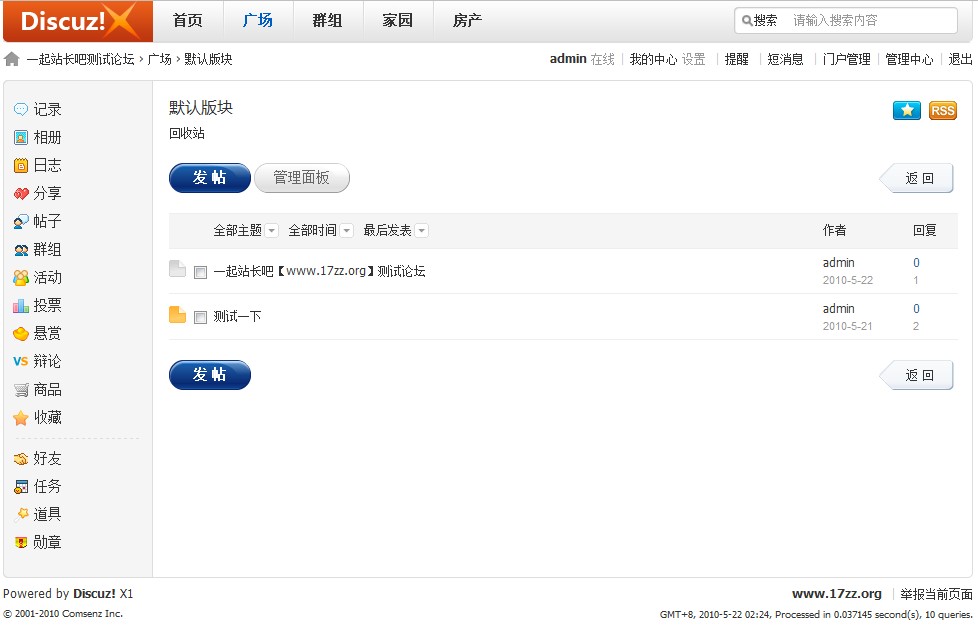Screen dimensions: 978x627
Task: Click the search input field
Action: [x=873, y=21]
